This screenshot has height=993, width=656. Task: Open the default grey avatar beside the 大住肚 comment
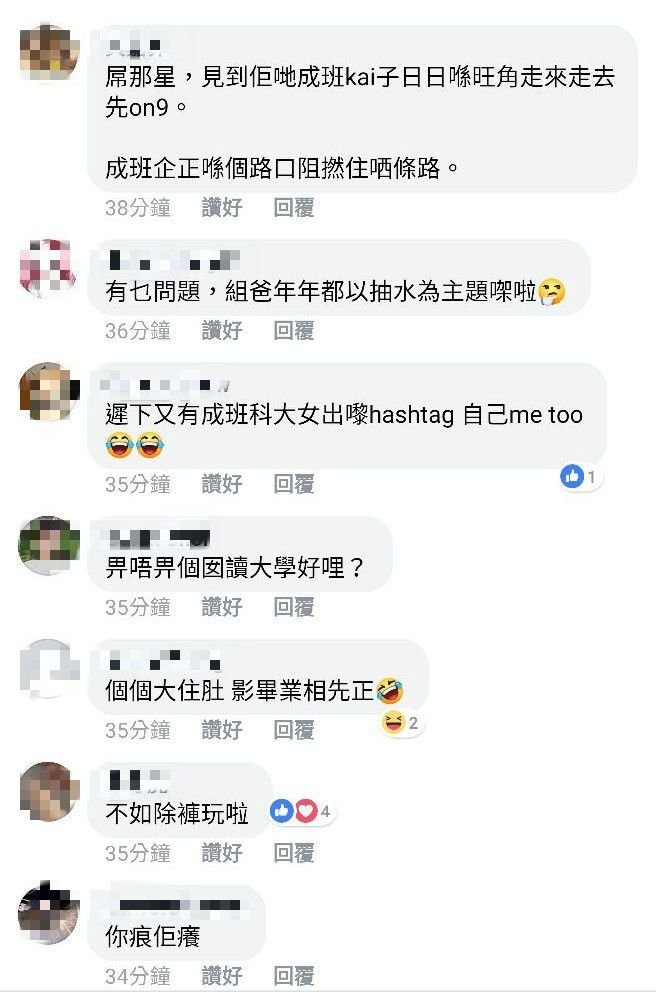click(49, 668)
